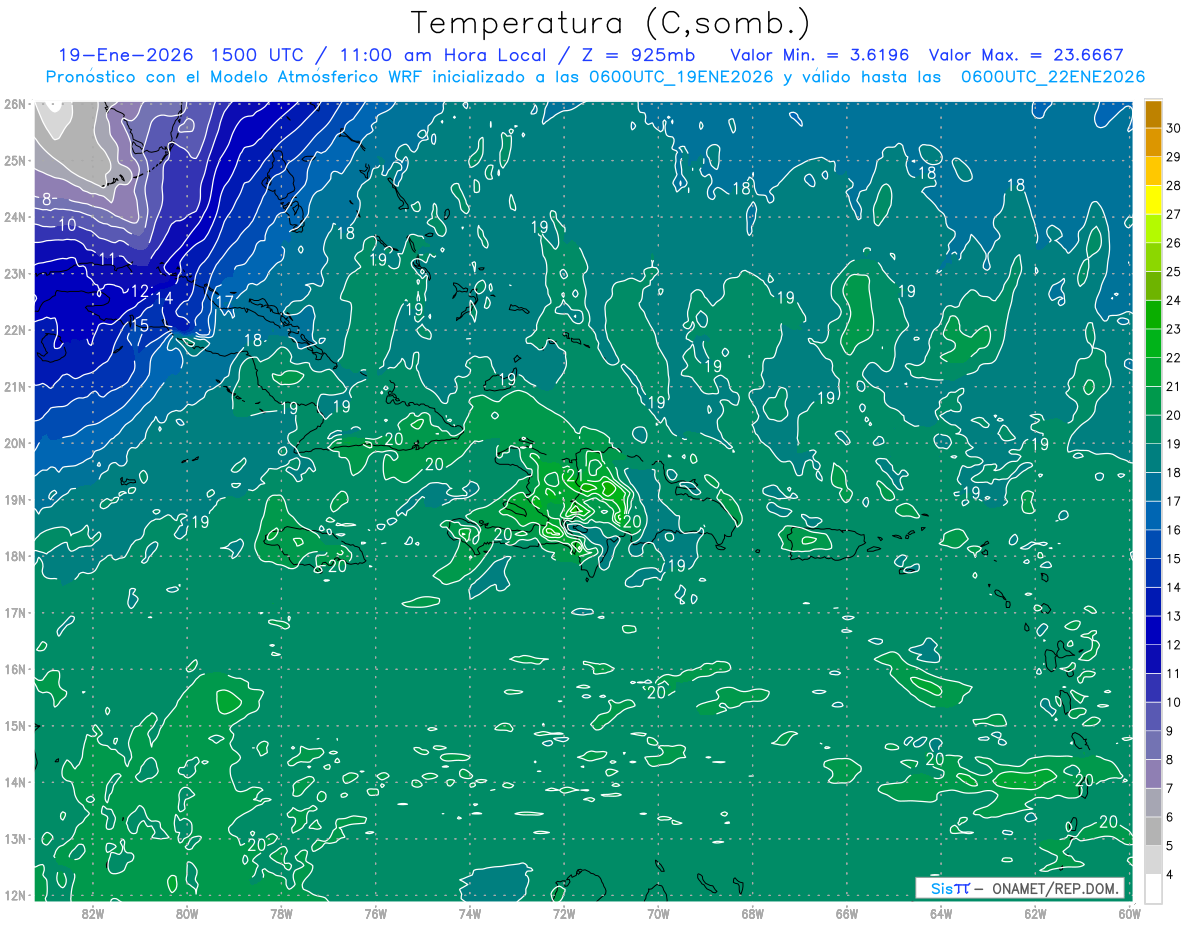
Task: Click the '12N' latitude axis label
Action: click(14, 895)
